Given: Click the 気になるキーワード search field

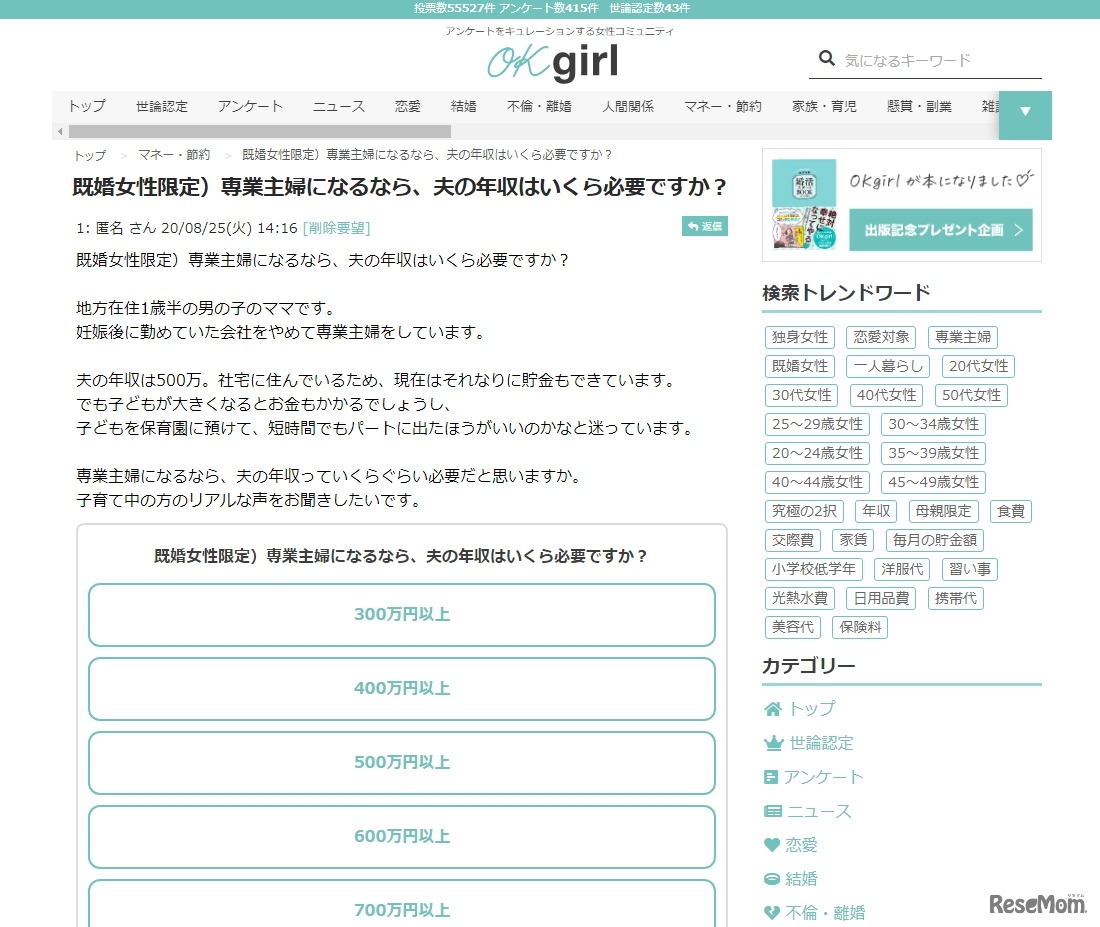Looking at the screenshot, I should [x=930, y=59].
